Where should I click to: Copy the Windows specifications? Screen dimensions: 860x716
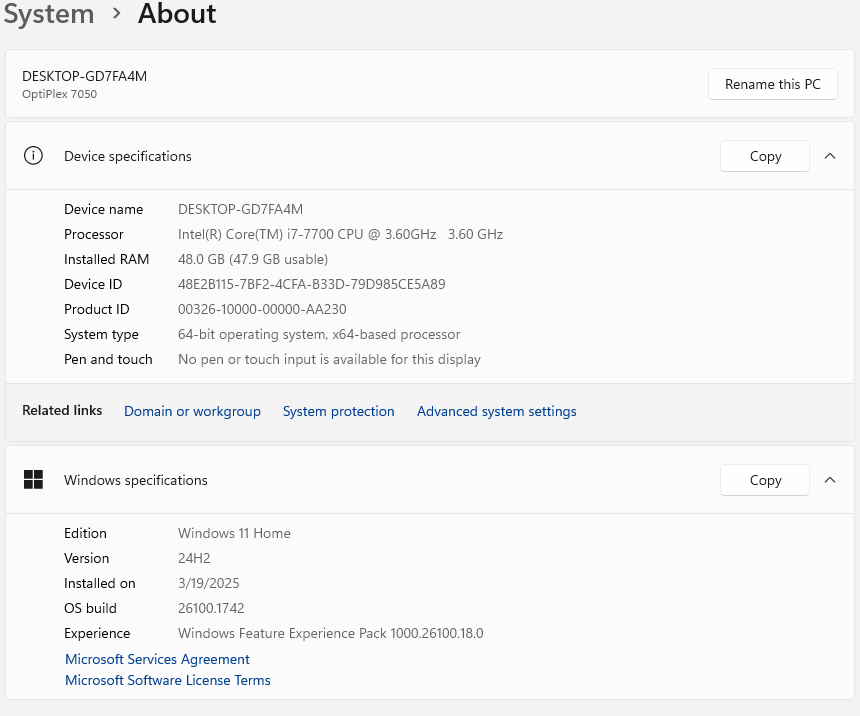[765, 480]
